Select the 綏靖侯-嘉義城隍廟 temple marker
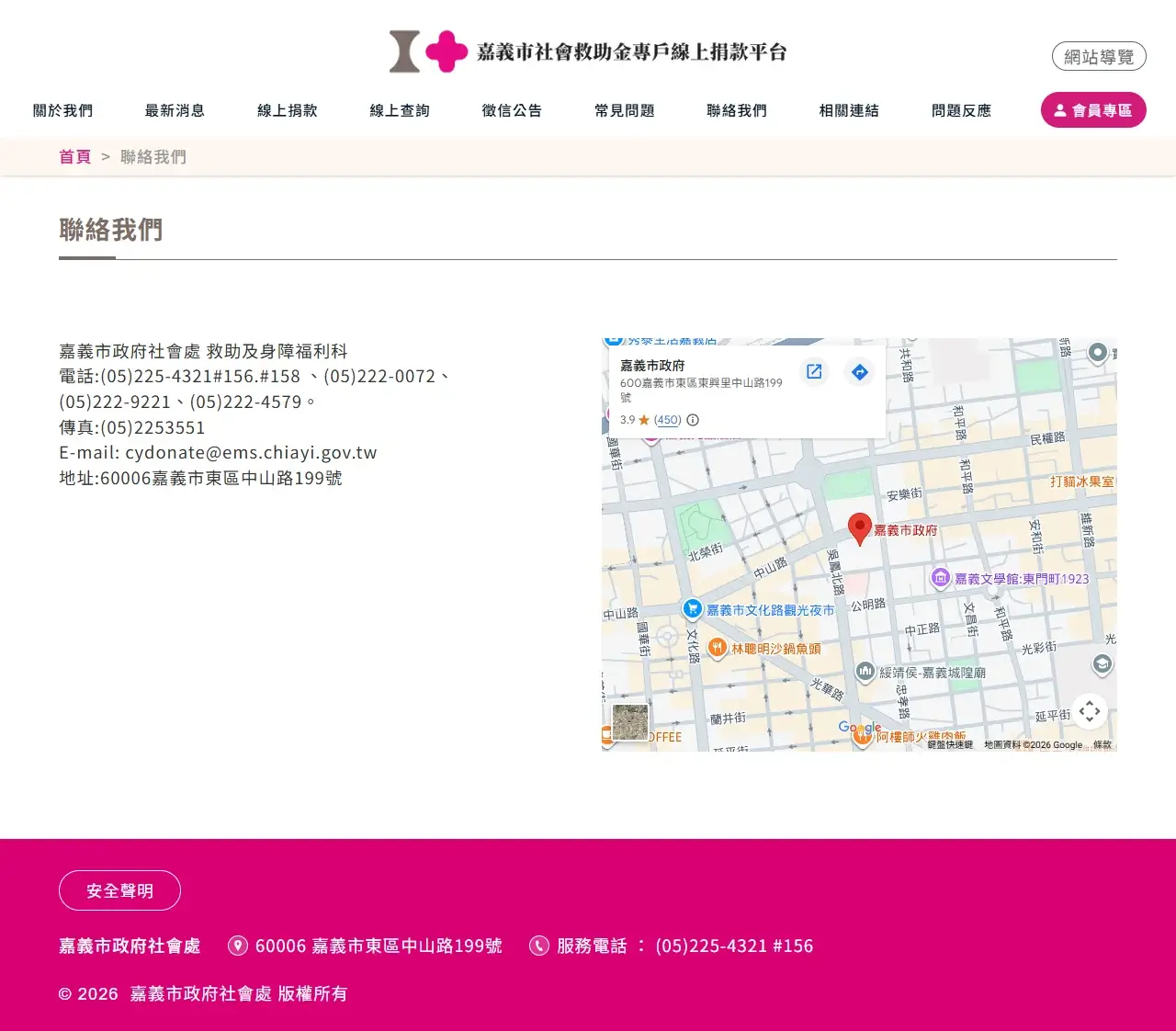This screenshot has width=1176, height=1031. [x=865, y=672]
